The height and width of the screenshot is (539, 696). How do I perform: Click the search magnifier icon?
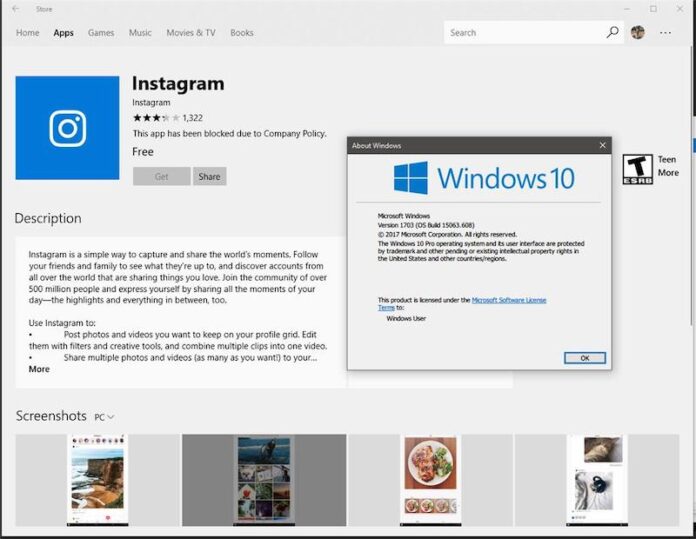[613, 32]
